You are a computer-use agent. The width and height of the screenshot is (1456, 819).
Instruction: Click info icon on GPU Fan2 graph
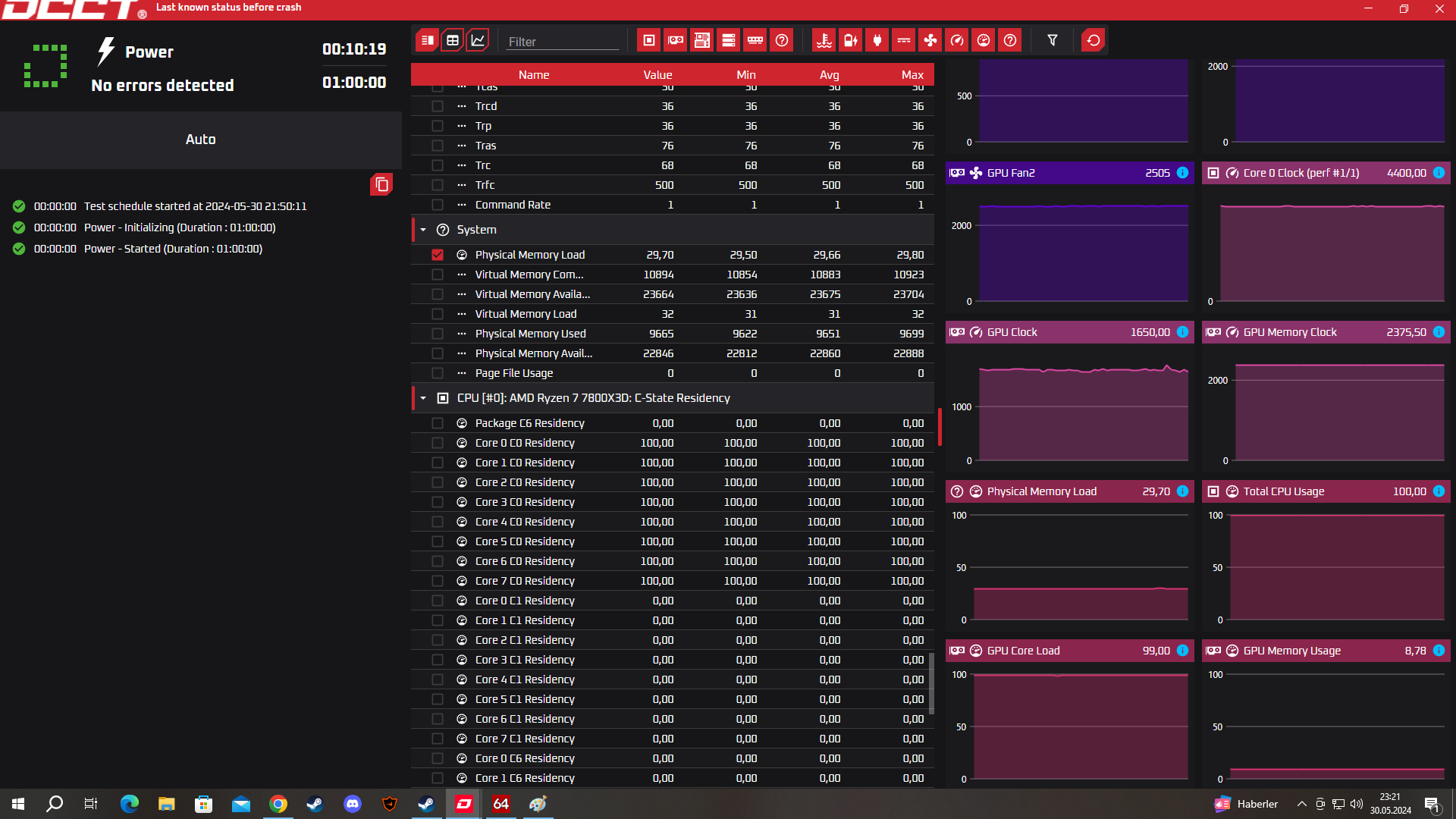1182,173
